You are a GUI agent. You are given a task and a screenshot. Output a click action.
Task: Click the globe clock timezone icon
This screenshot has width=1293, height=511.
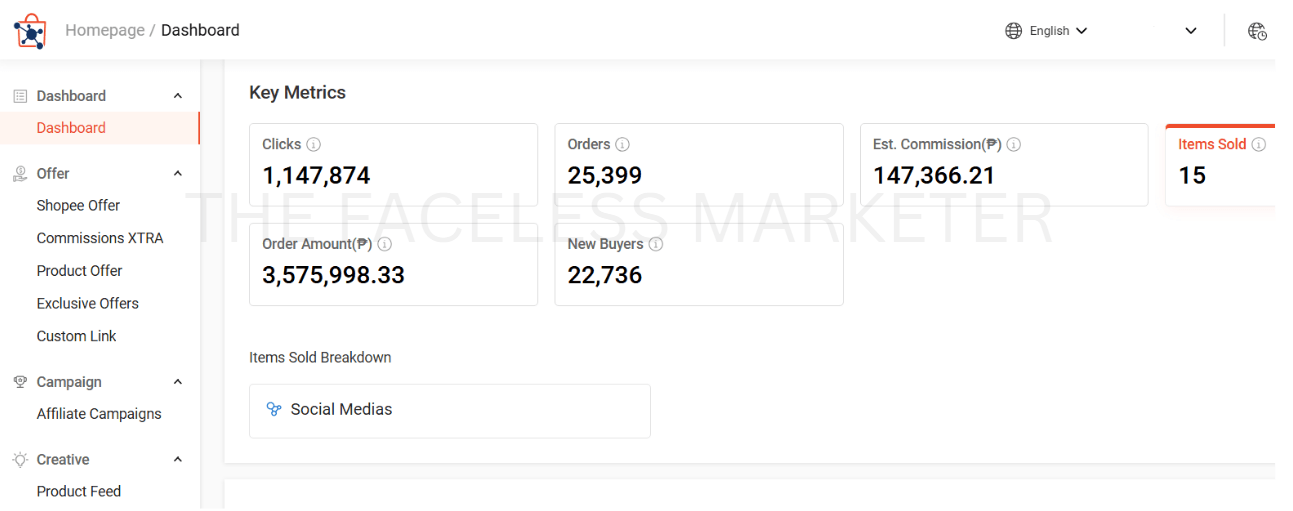[1257, 31]
